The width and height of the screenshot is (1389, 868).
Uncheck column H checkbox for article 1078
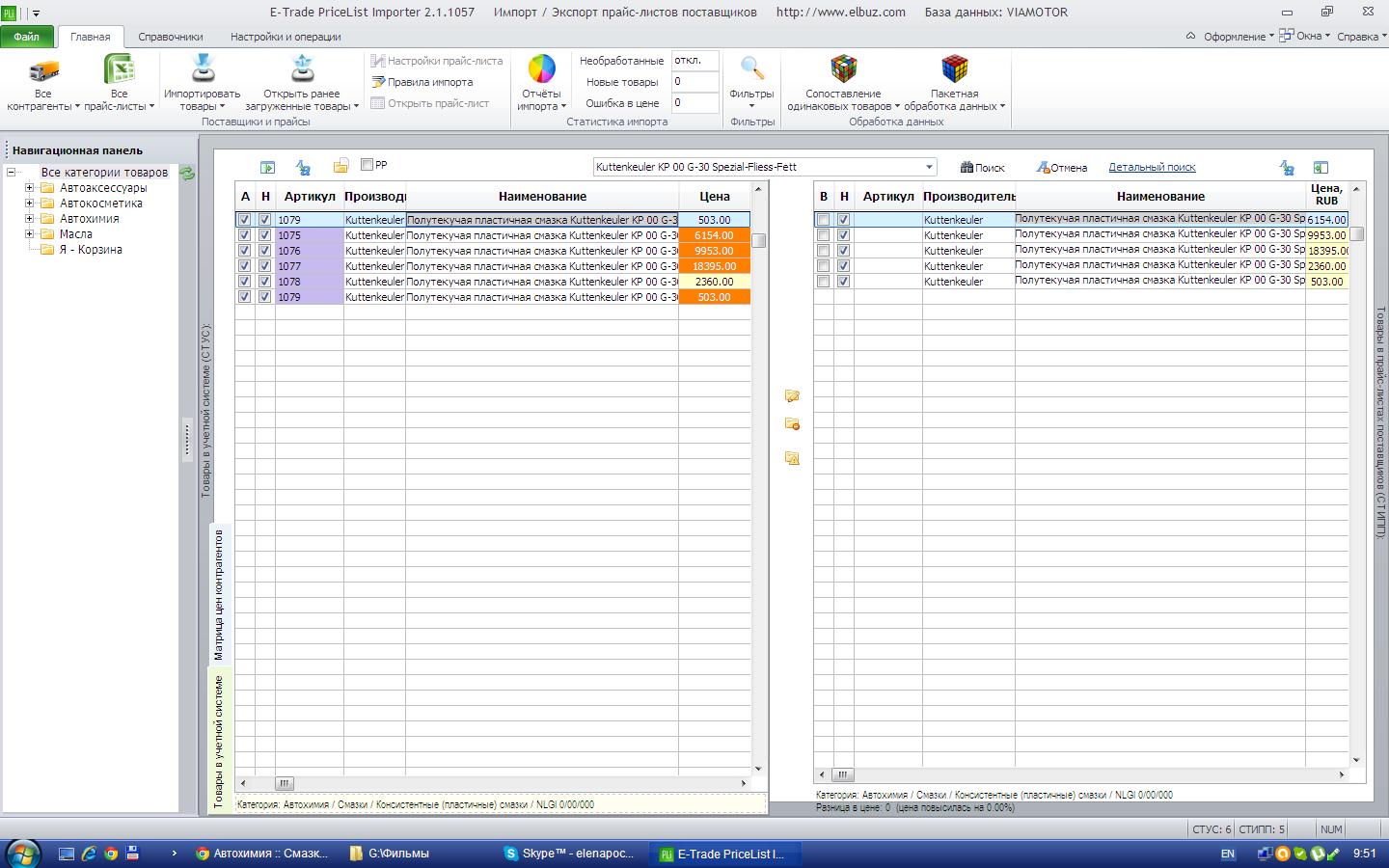point(264,282)
